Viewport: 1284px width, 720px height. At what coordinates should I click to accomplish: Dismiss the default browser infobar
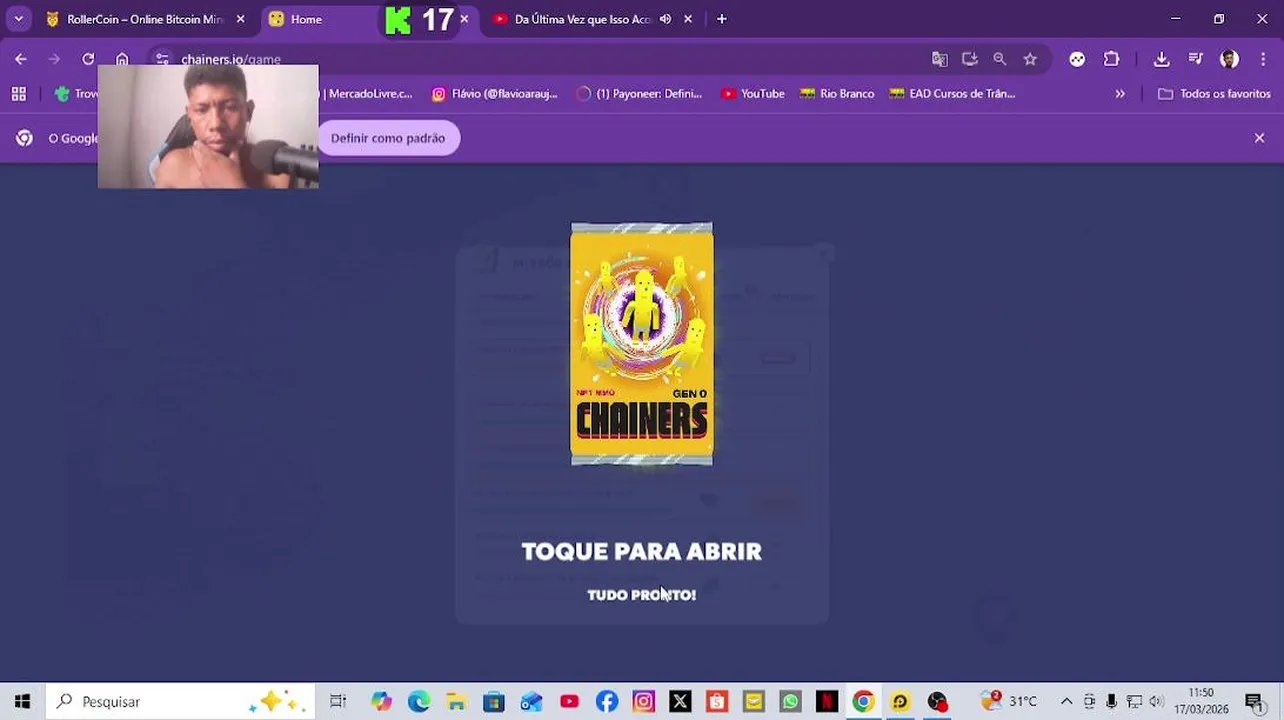[x=1259, y=138]
